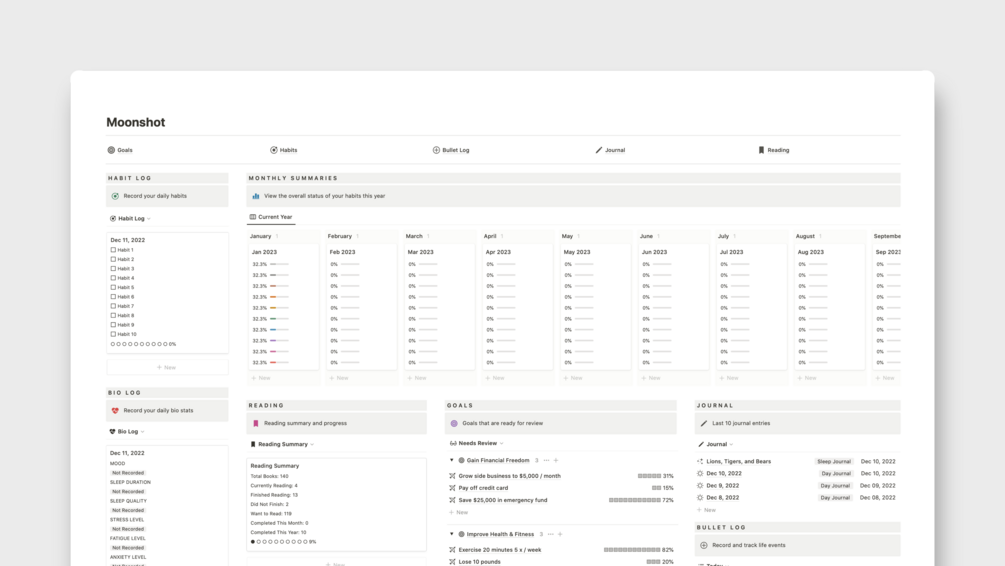This screenshot has height=566, width=1005.
Task: Open the Journal page link
Action: click(610, 150)
